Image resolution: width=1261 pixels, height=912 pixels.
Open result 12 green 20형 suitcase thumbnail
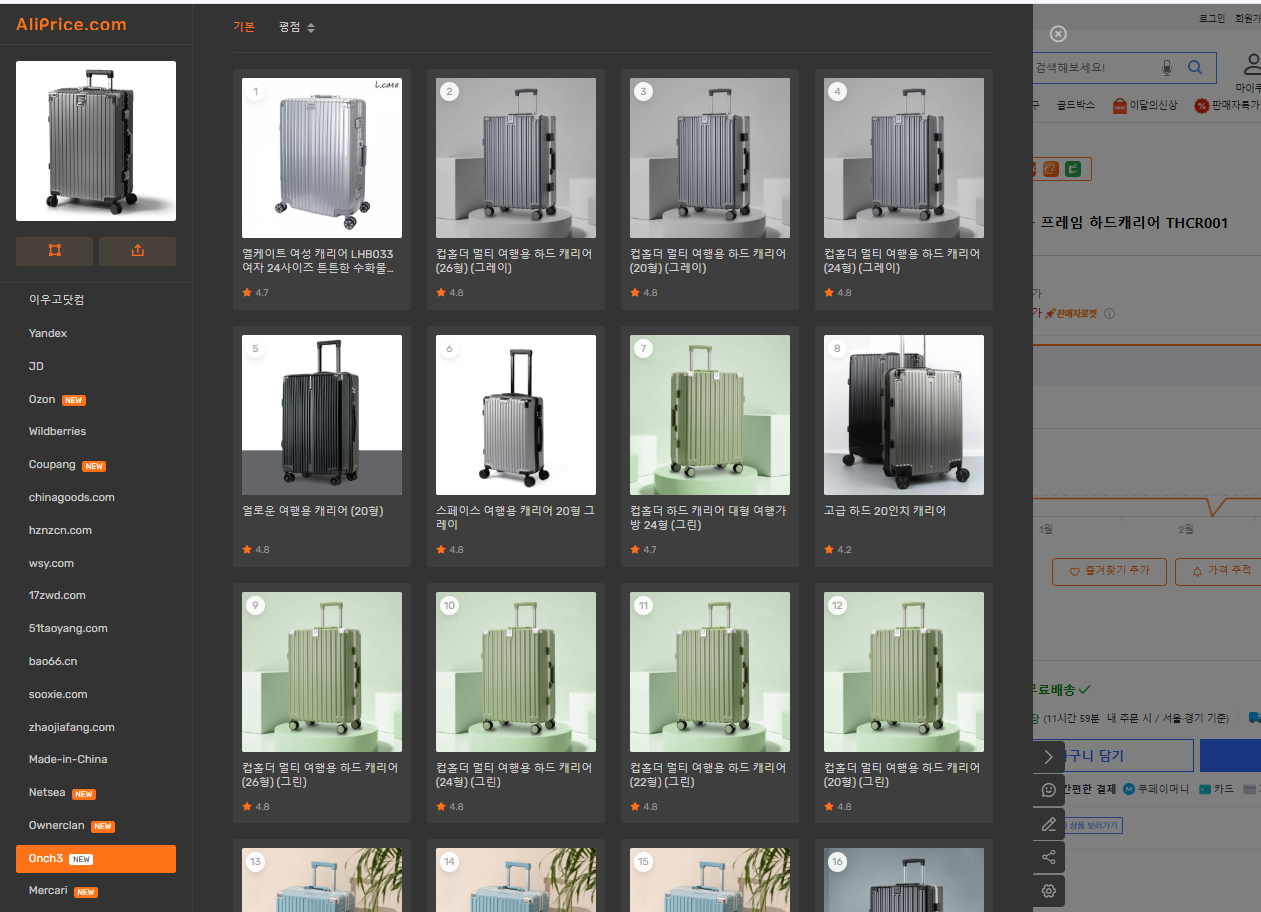pyautogui.click(x=904, y=672)
